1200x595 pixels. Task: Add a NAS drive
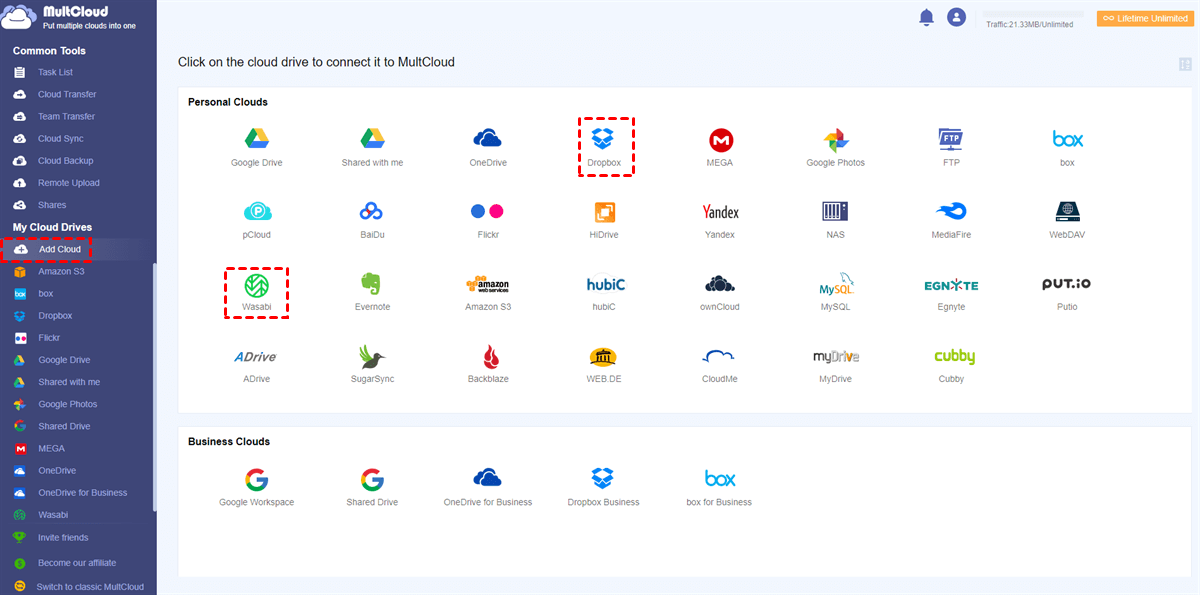(x=835, y=219)
